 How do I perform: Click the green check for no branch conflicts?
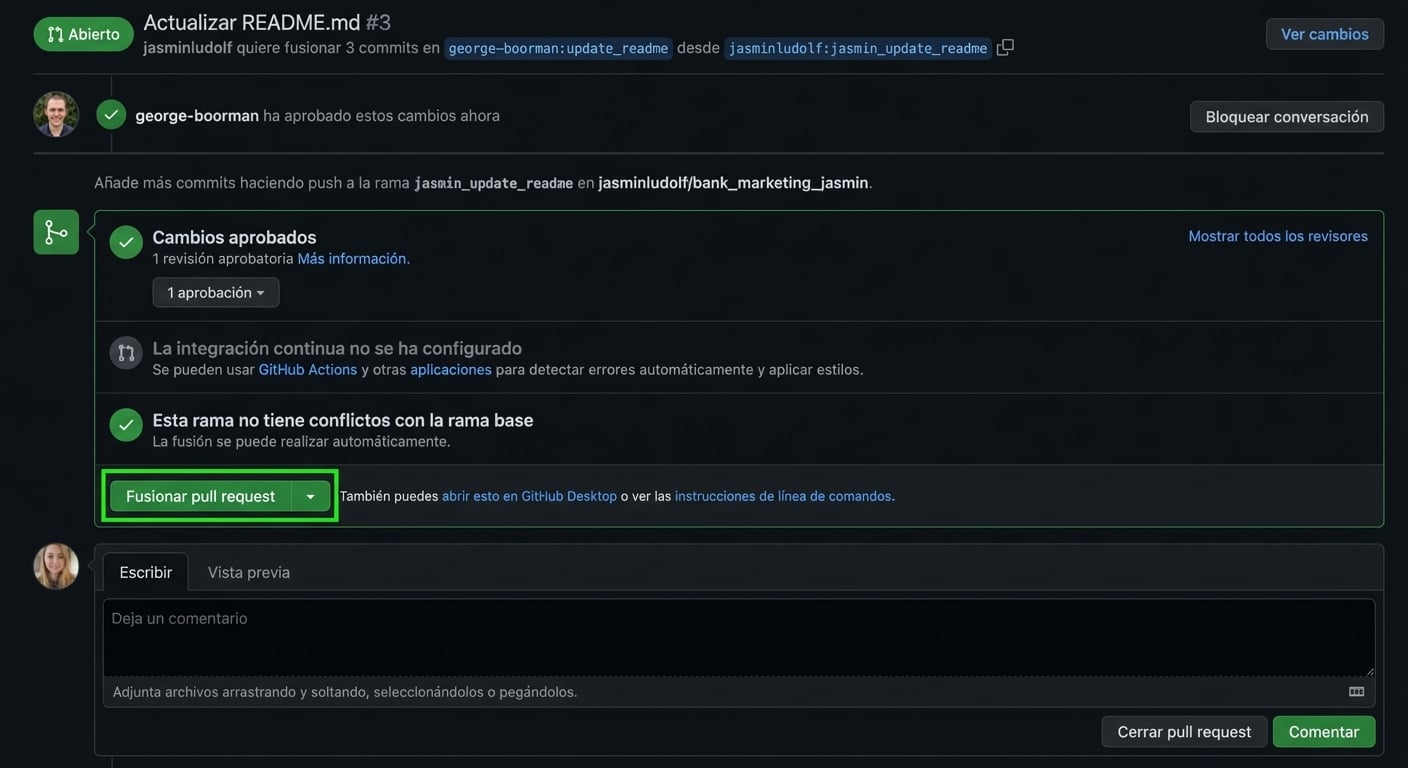[126, 424]
